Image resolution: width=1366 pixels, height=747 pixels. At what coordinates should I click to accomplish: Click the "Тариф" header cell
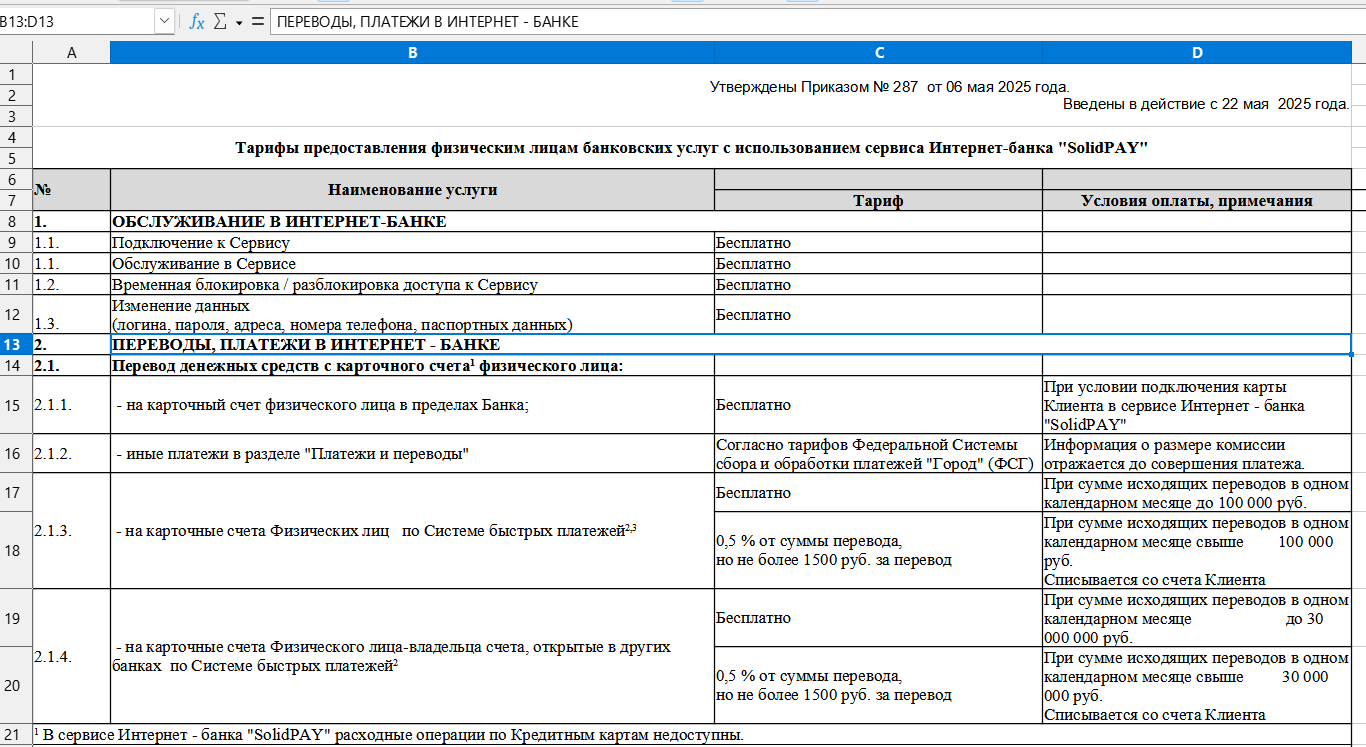coord(878,201)
